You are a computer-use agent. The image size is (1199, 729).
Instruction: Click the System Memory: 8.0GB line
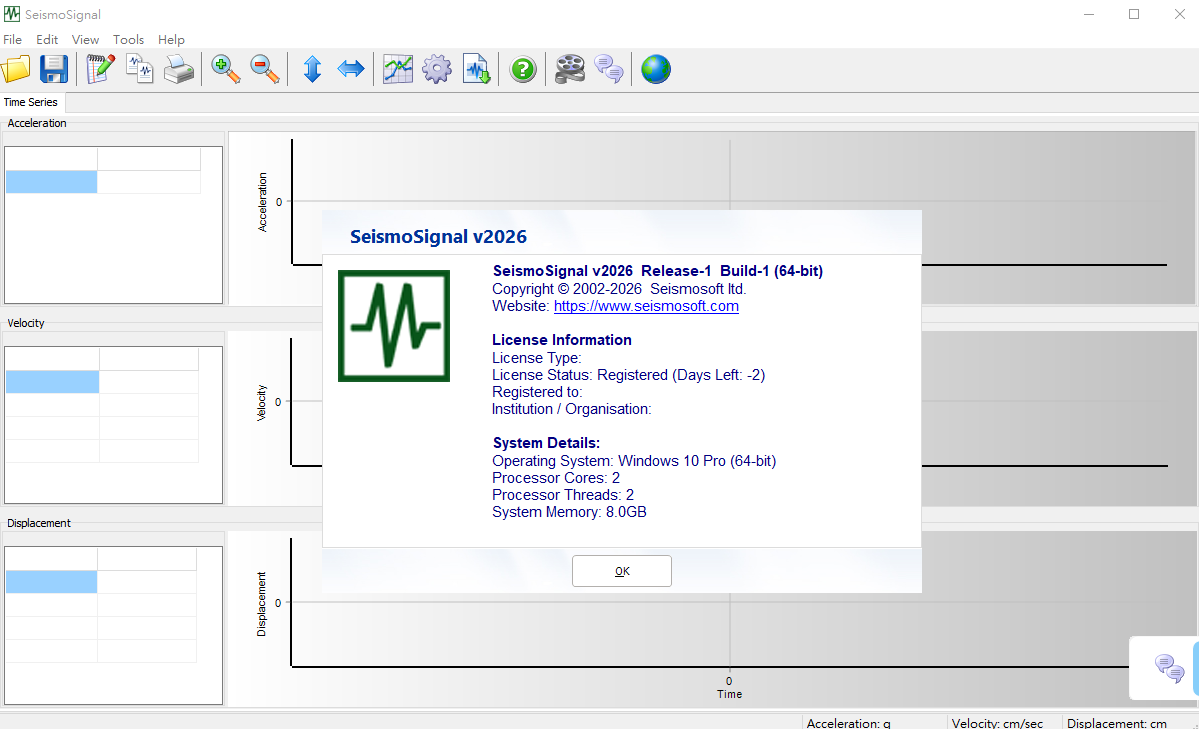[x=569, y=512]
